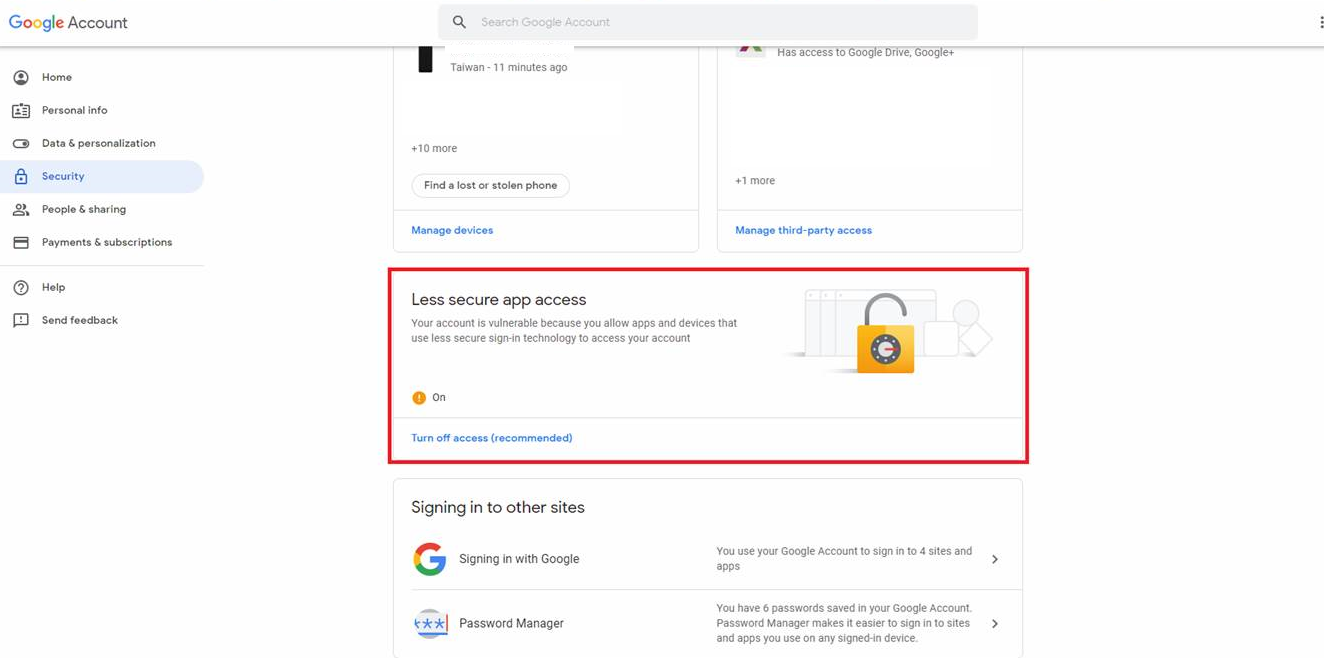Expand the Password Manager chevron arrow
The width and height of the screenshot is (1324, 658).
pyautogui.click(x=995, y=623)
